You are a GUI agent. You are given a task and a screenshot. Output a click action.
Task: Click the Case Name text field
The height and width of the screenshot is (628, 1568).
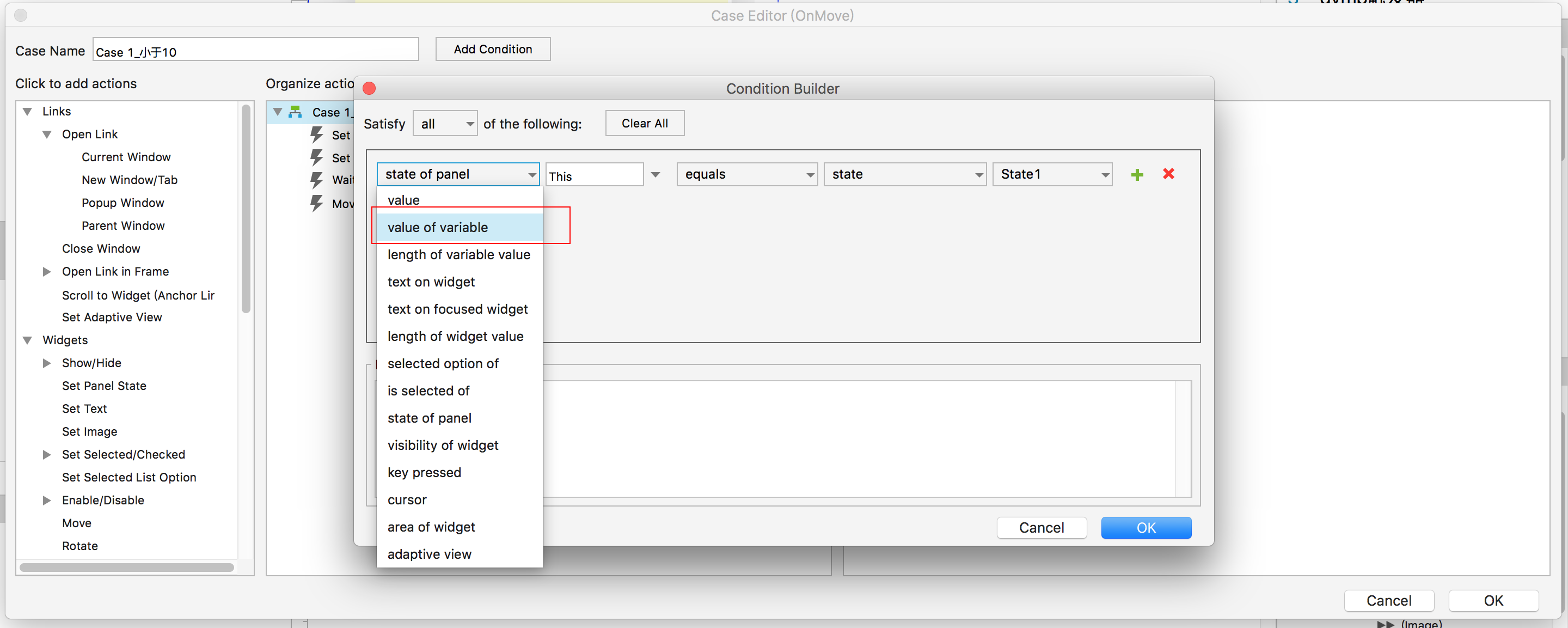pos(255,50)
